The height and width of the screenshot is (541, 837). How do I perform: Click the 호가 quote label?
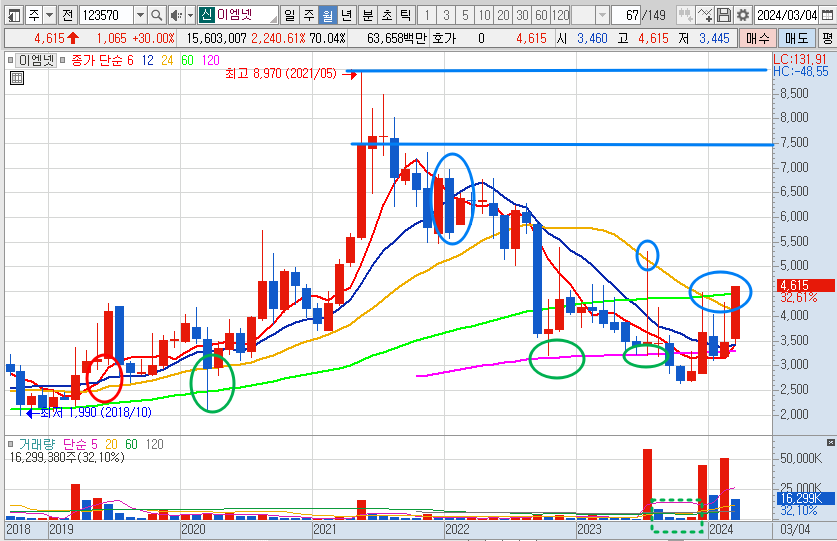point(444,38)
